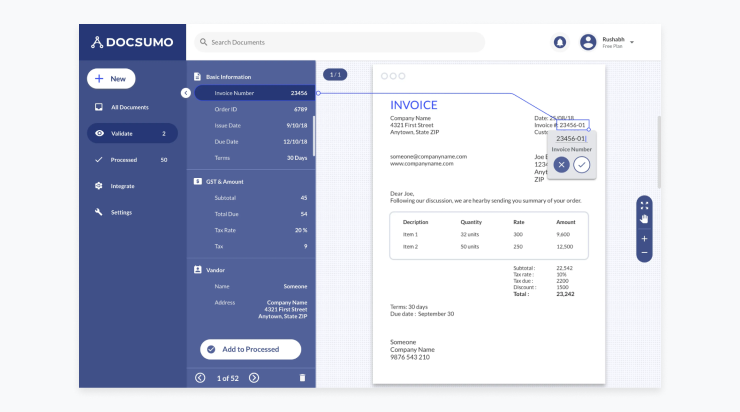This screenshot has width=740, height=412.
Task: Click Add to Processed button
Action: [x=251, y=349]
